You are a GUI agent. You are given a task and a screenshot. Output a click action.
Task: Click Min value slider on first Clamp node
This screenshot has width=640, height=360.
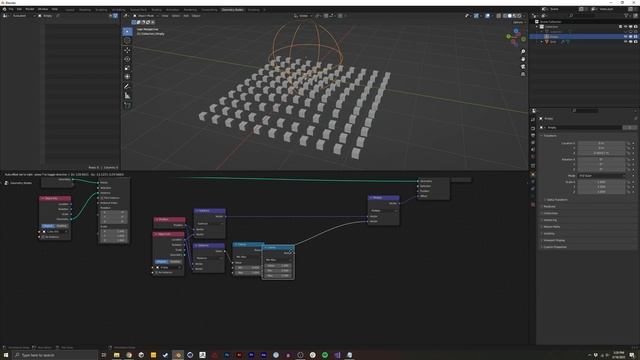coord(247,267)
